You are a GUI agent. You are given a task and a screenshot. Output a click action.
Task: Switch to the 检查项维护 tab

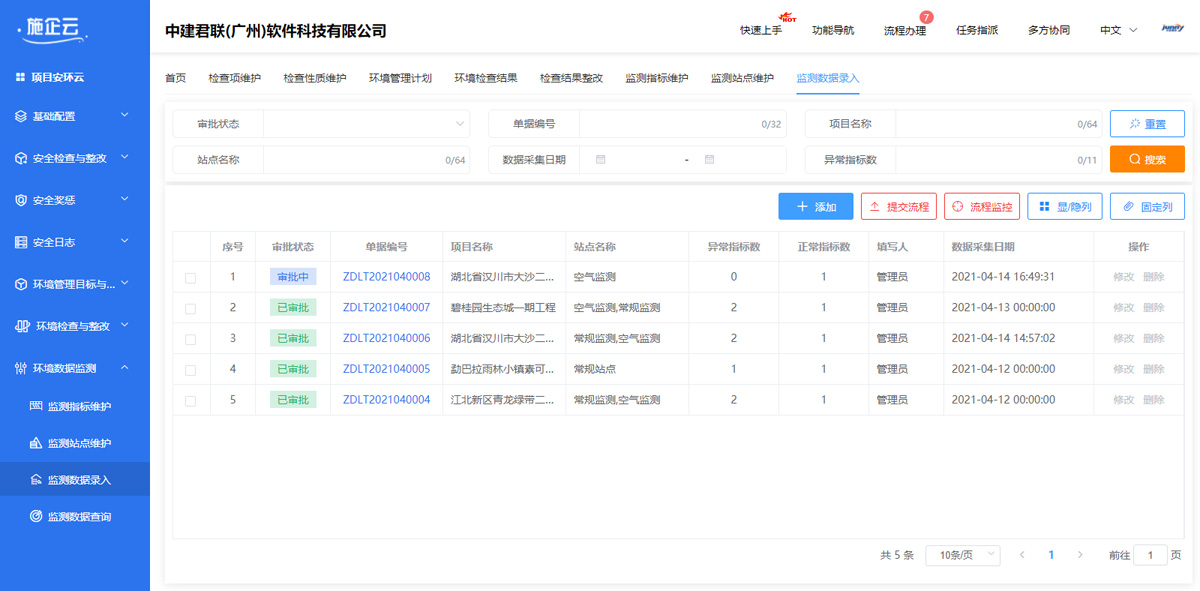pyautogui.click(x=235, y=78)
